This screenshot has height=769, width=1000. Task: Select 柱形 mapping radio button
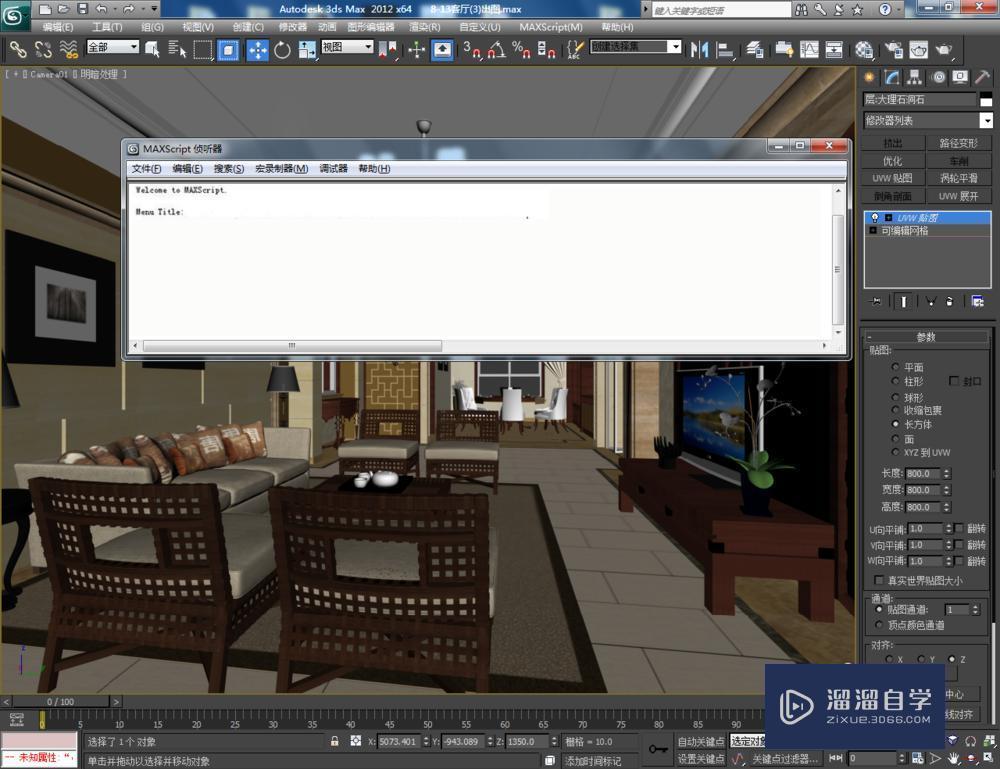click(895, 381)
